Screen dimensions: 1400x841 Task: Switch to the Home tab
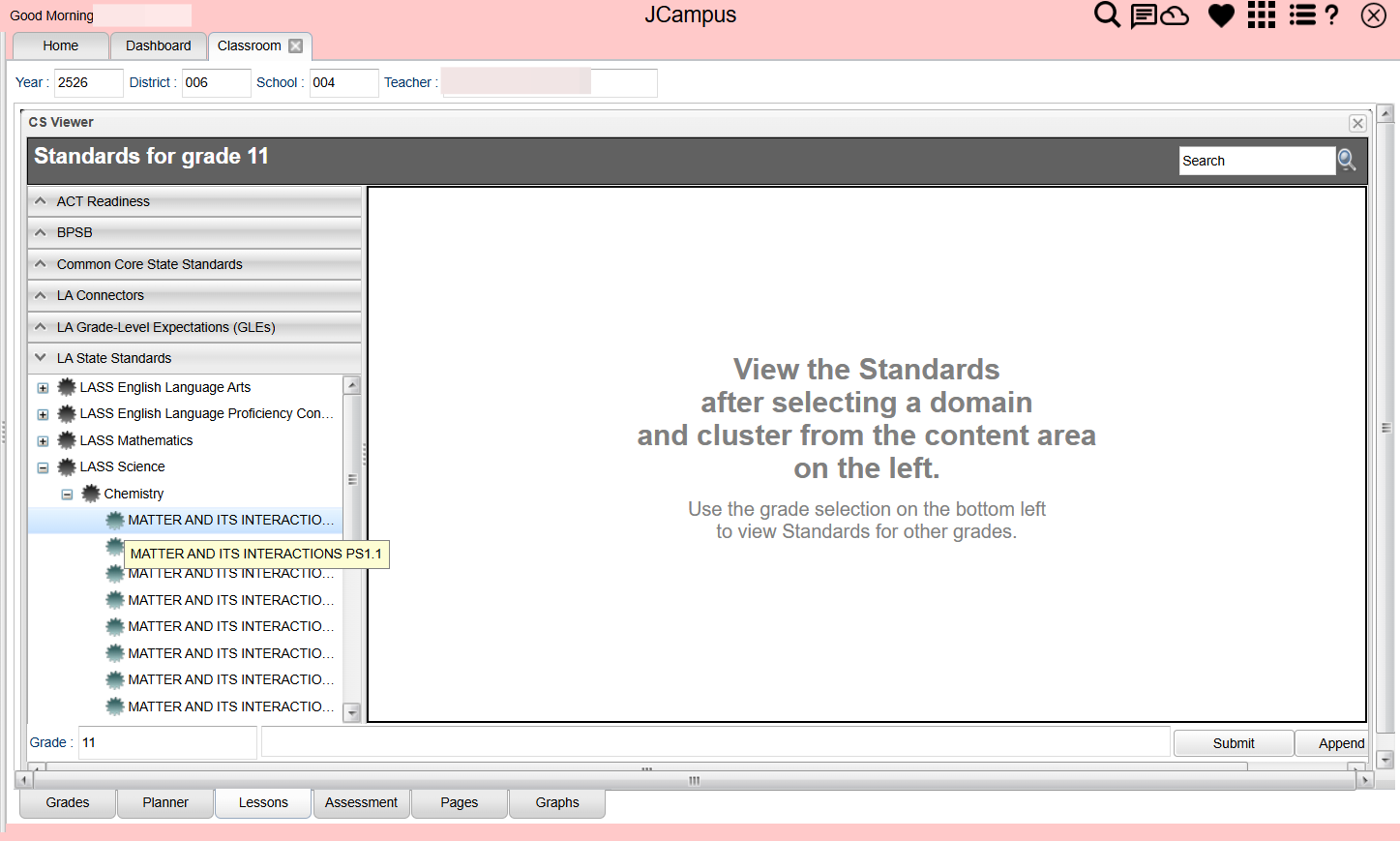coord(60,45)
